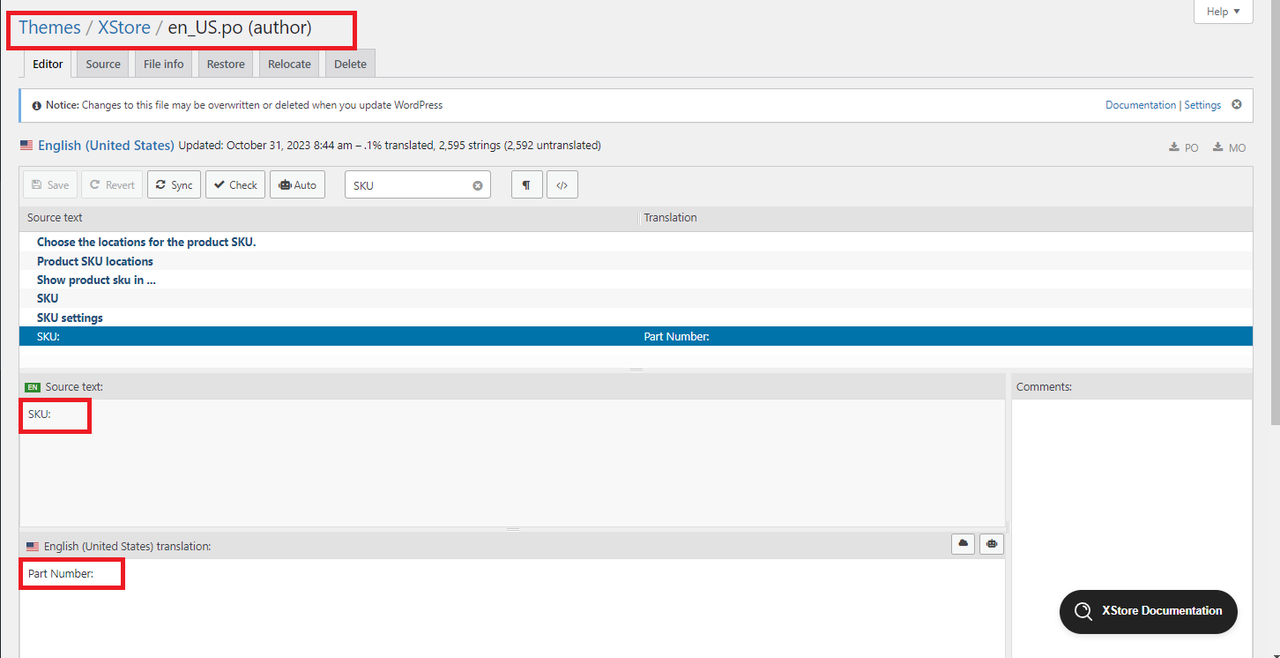Select the highlighted 'SKU:' row
This screenshot has height=658, width=1280.
tap(635, 337)
